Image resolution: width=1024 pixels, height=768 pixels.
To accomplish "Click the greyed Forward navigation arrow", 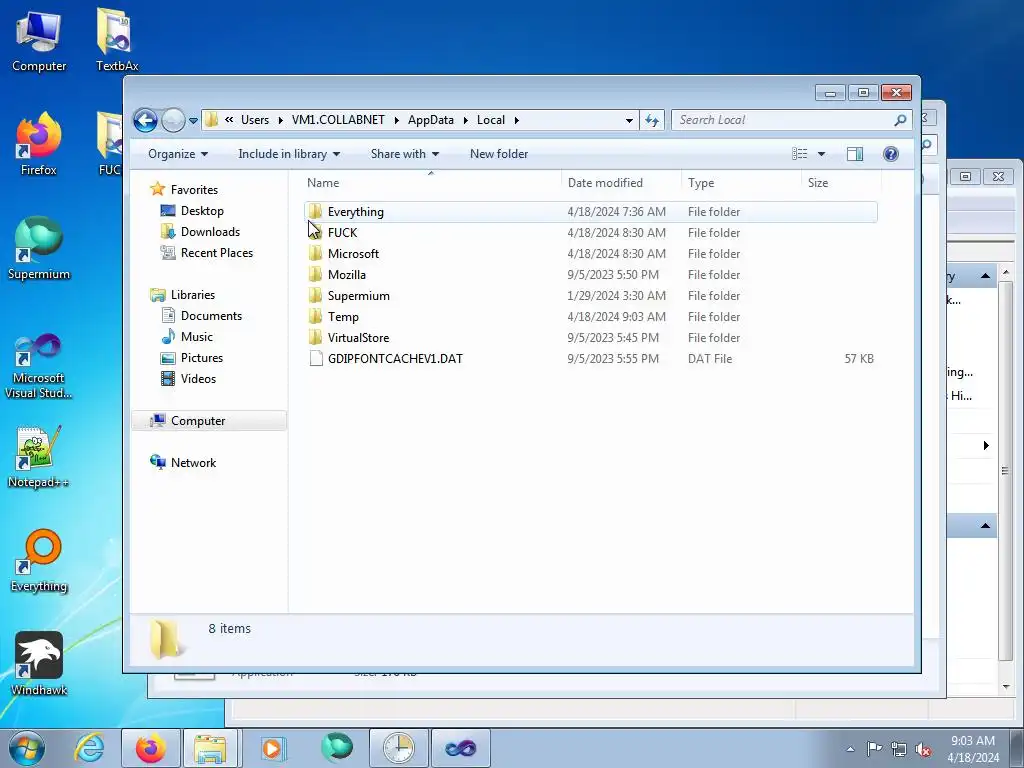I will click(x=173, y=120).
